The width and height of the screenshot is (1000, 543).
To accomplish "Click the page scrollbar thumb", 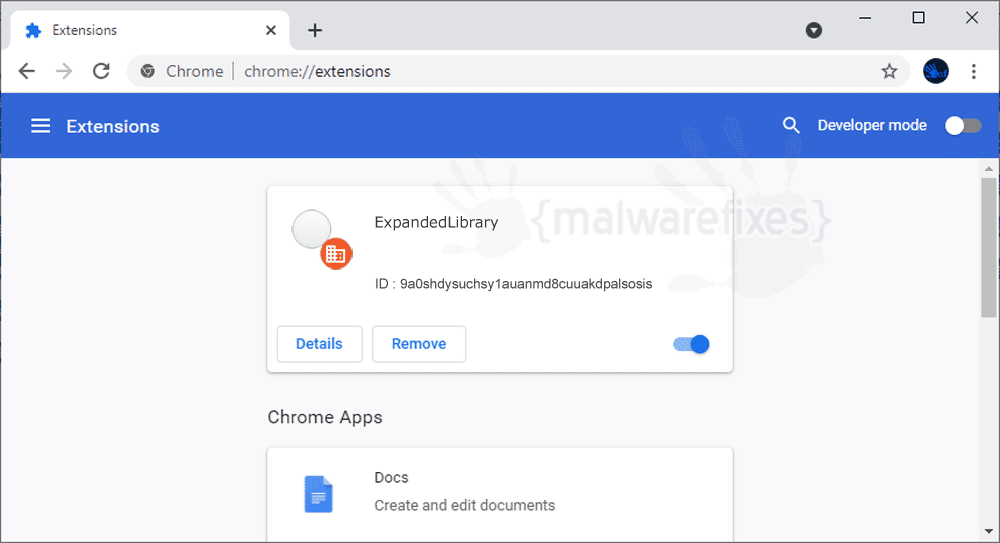I will coord(989,247).
